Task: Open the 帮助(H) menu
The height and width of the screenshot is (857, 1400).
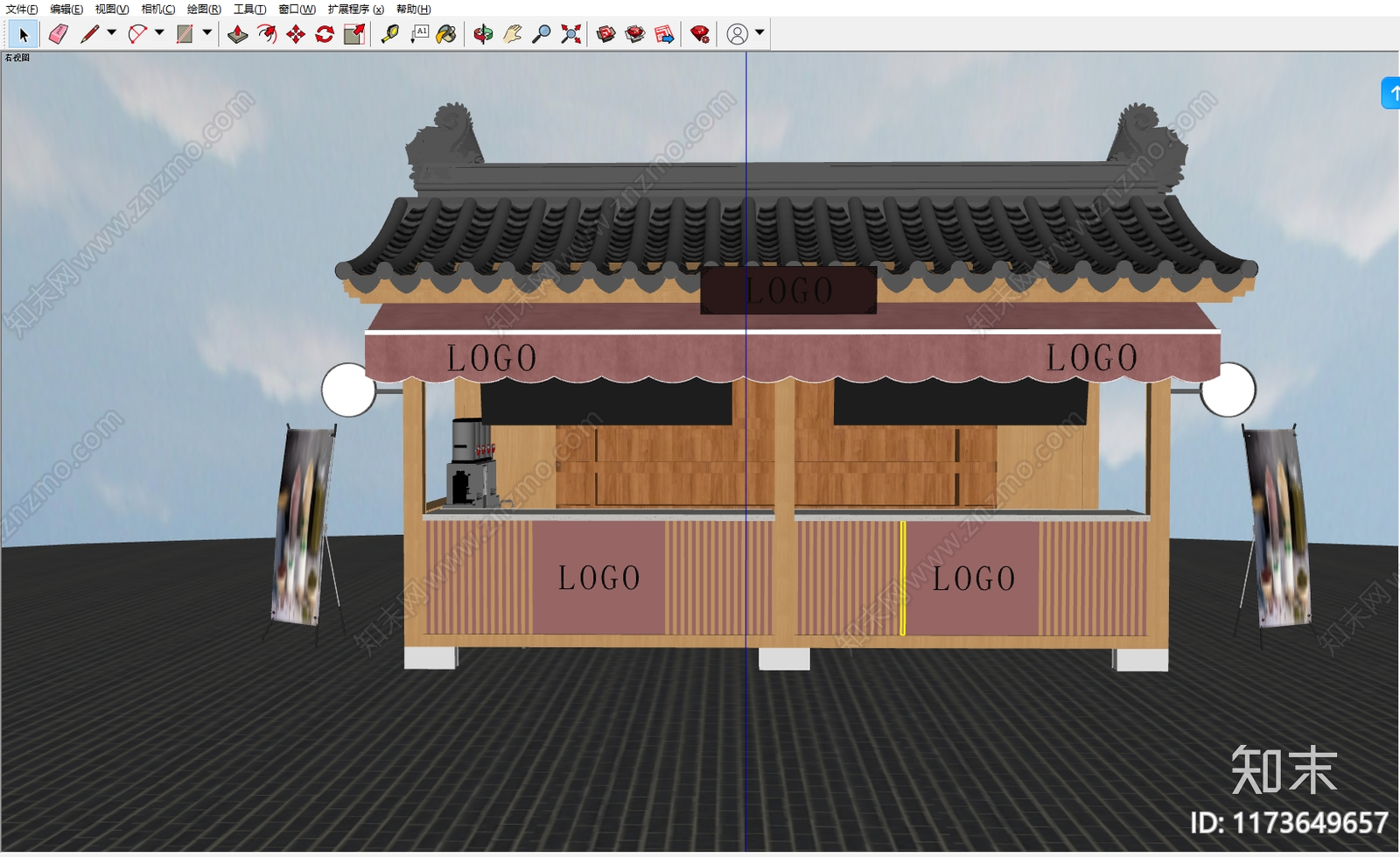Action: pos(413,9)
